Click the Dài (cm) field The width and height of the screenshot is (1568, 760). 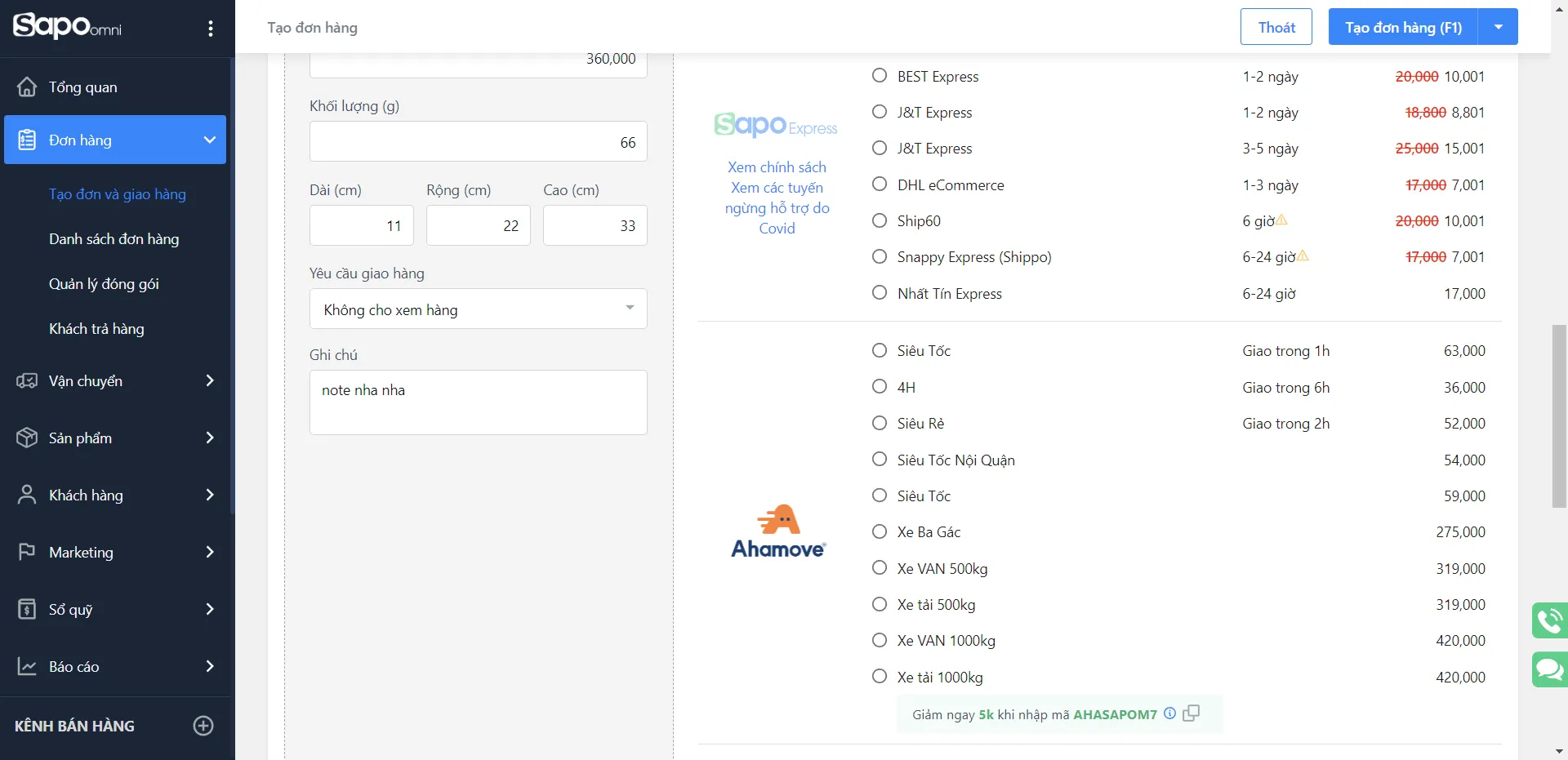coord(361,225)
